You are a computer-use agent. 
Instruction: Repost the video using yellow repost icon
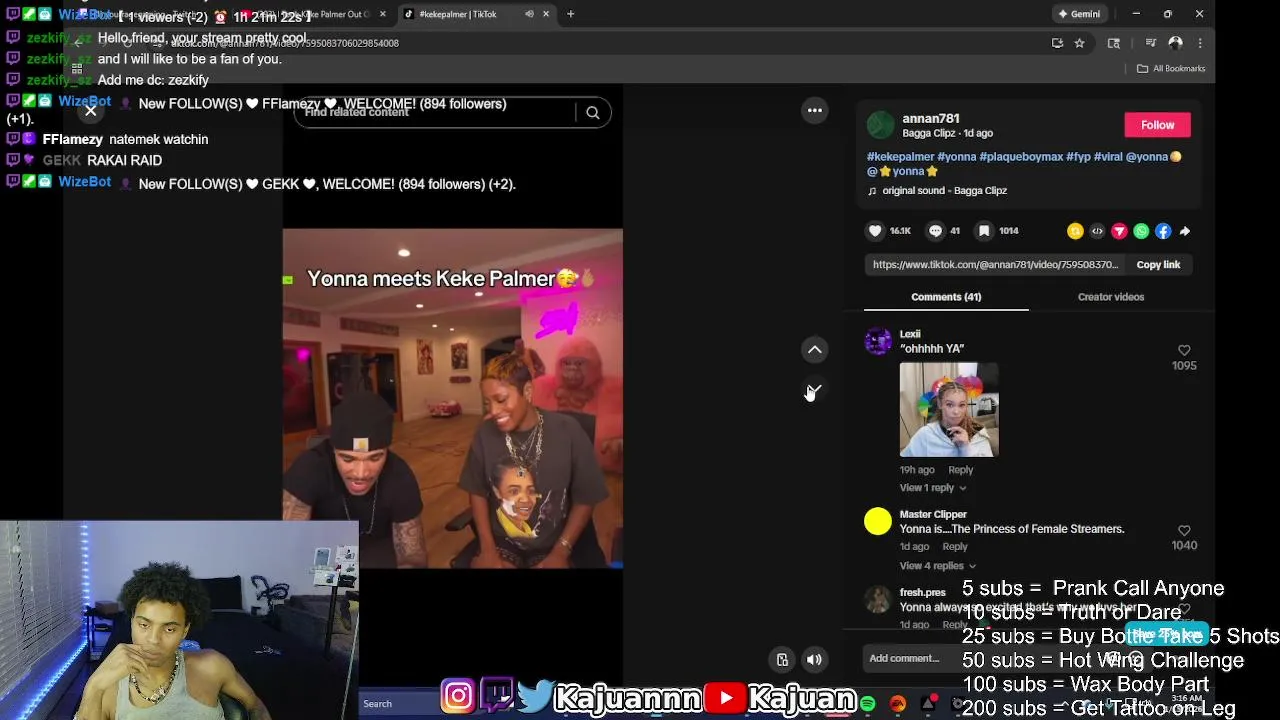[x=1075, y=231]
